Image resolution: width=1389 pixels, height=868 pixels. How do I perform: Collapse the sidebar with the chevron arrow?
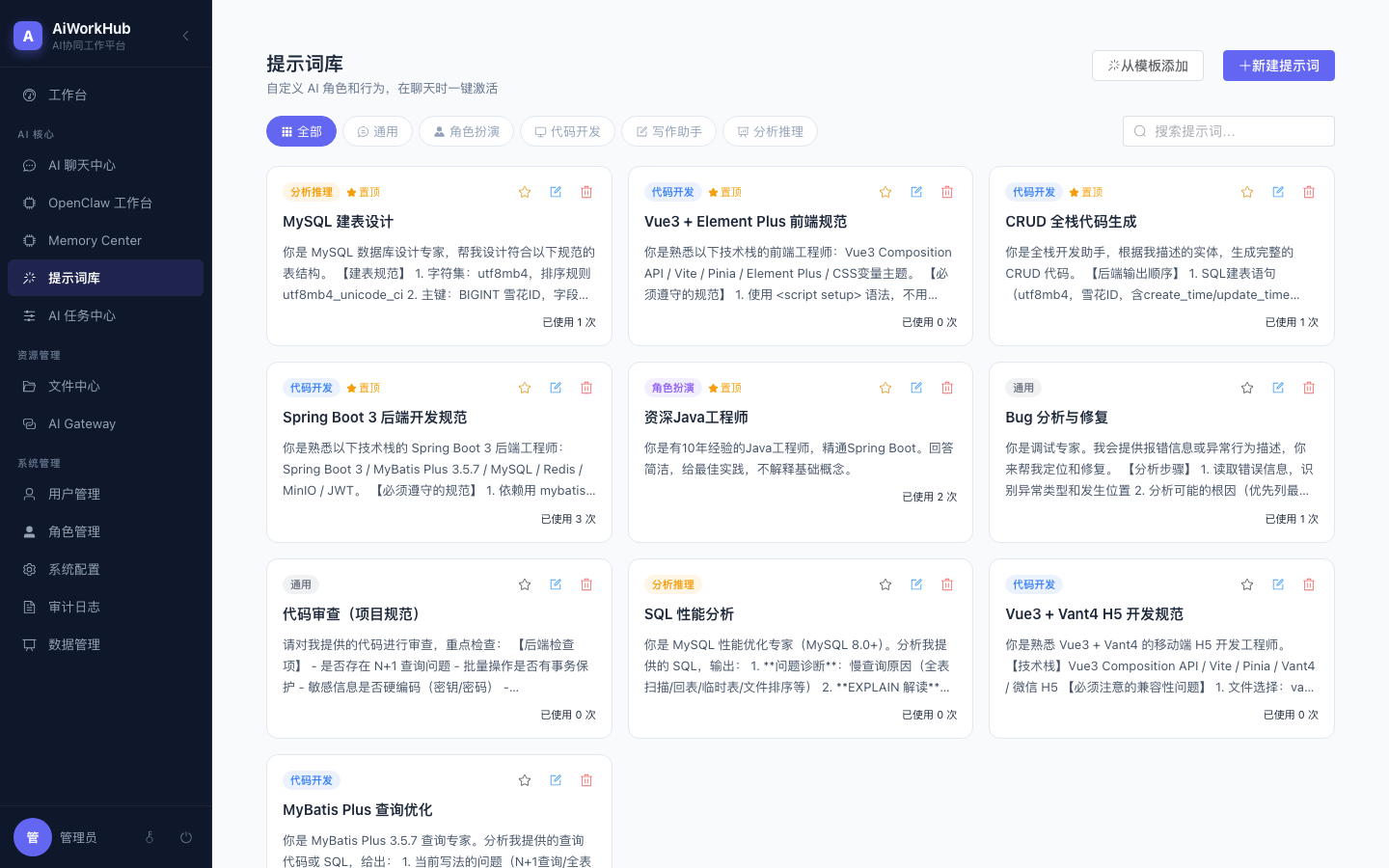tap(186, 36)
